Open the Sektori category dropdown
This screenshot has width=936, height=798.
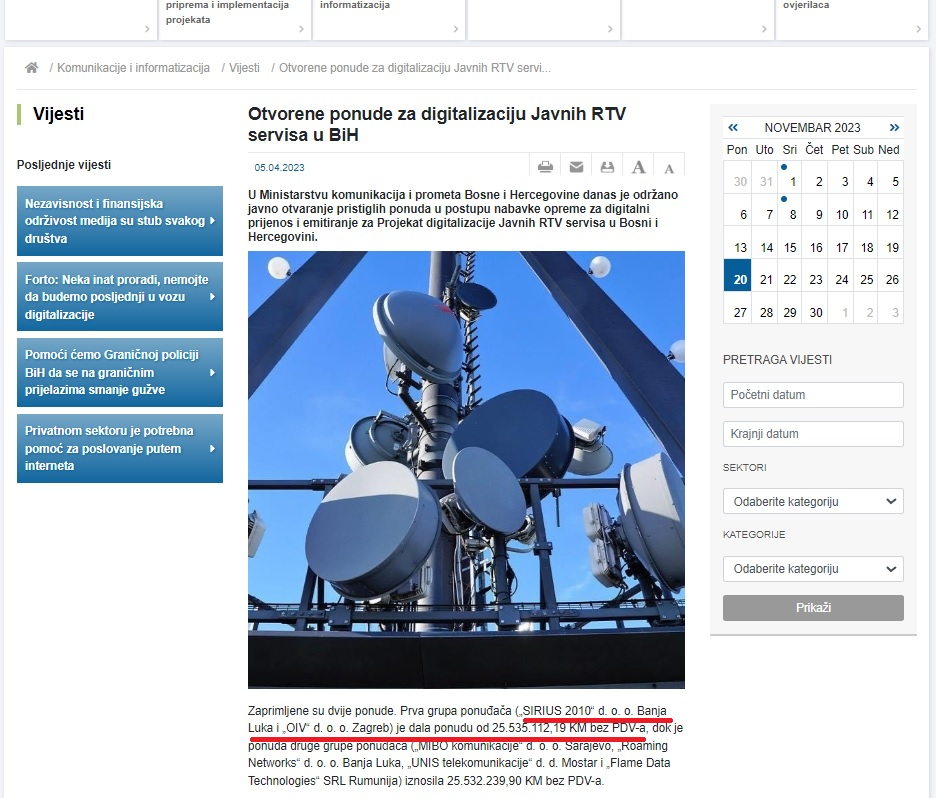coord(813,501)
